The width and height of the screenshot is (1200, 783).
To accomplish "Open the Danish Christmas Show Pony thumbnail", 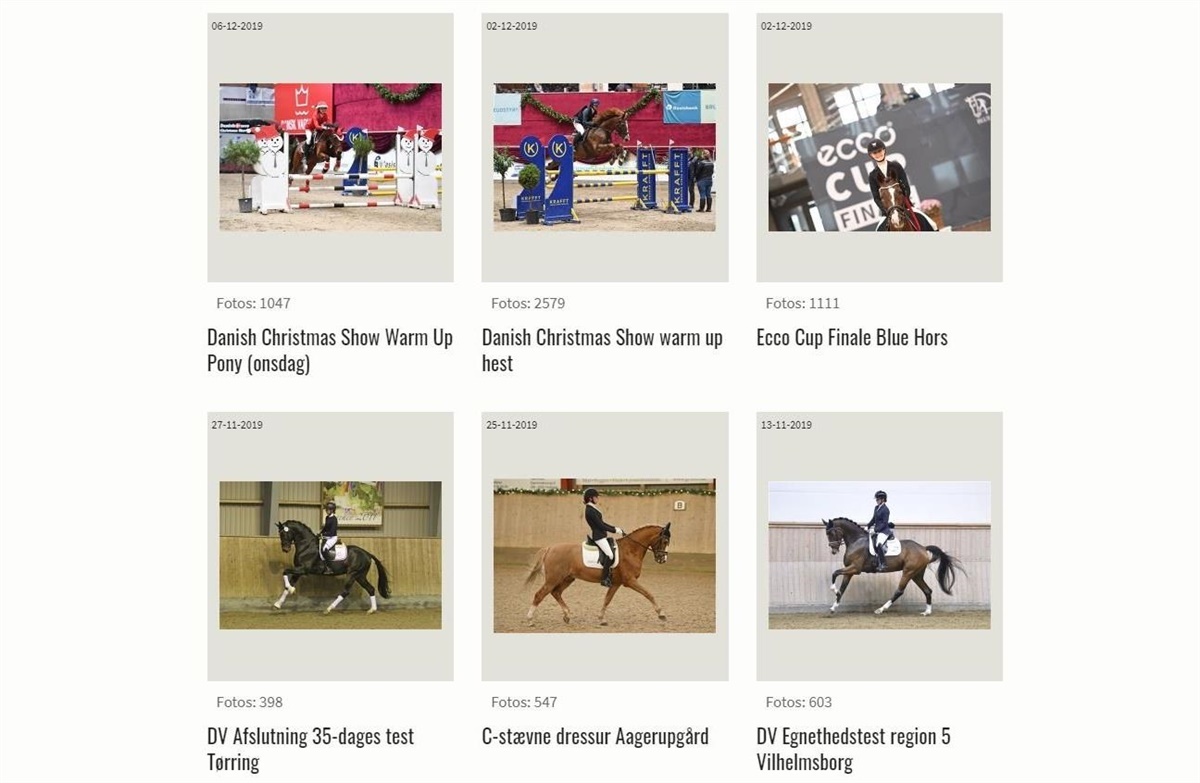I will (x=330, y=157).
